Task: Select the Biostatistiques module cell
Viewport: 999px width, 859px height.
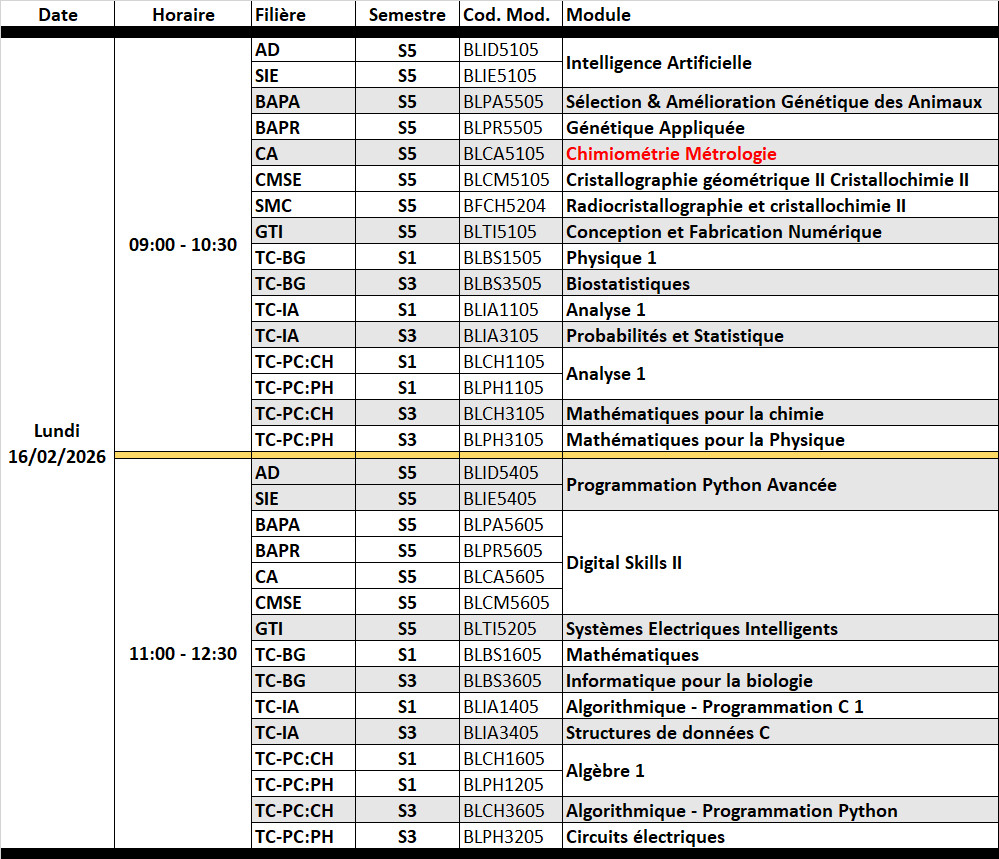Action: (628, 284)
